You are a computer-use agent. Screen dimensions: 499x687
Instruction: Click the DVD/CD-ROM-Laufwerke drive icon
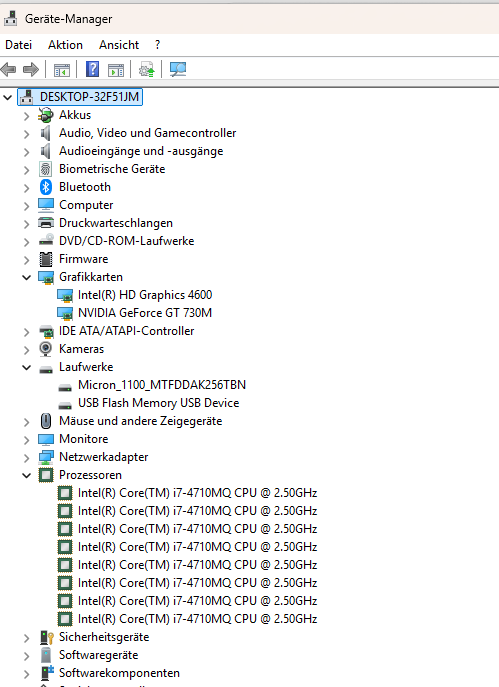46,241
